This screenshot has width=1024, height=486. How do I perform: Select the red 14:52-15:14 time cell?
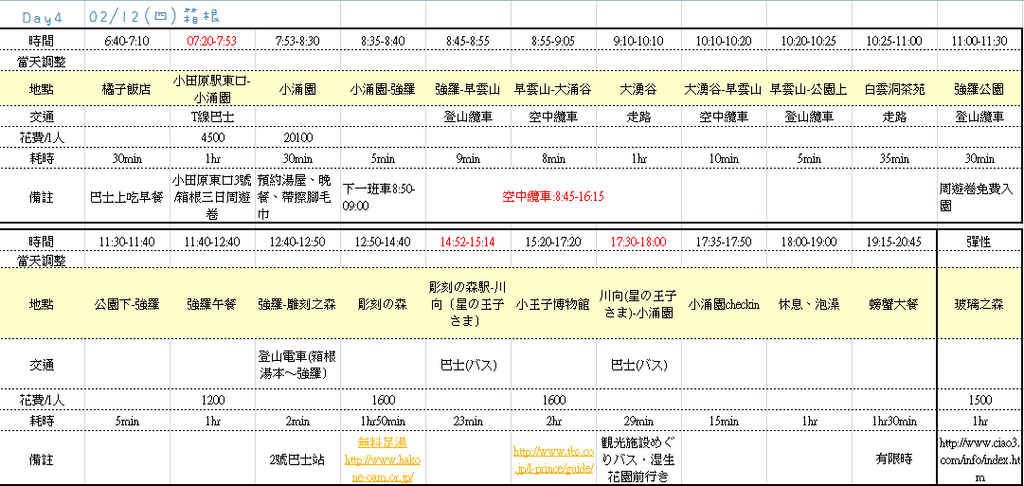coord(468,242)
